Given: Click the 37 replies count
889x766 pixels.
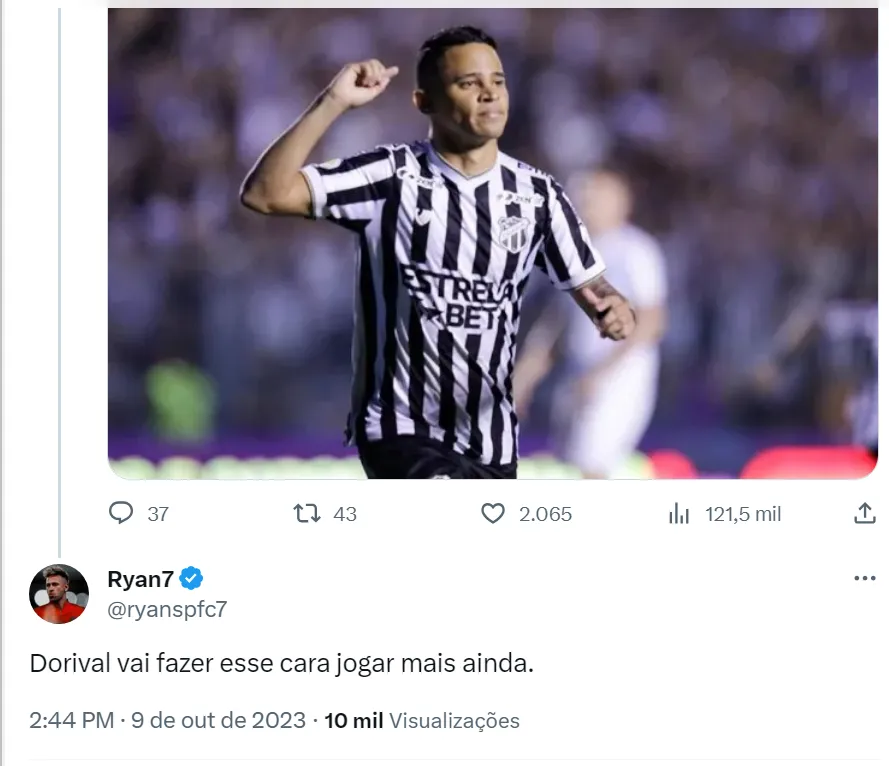Looking at the screenshot, I should 158,515.
